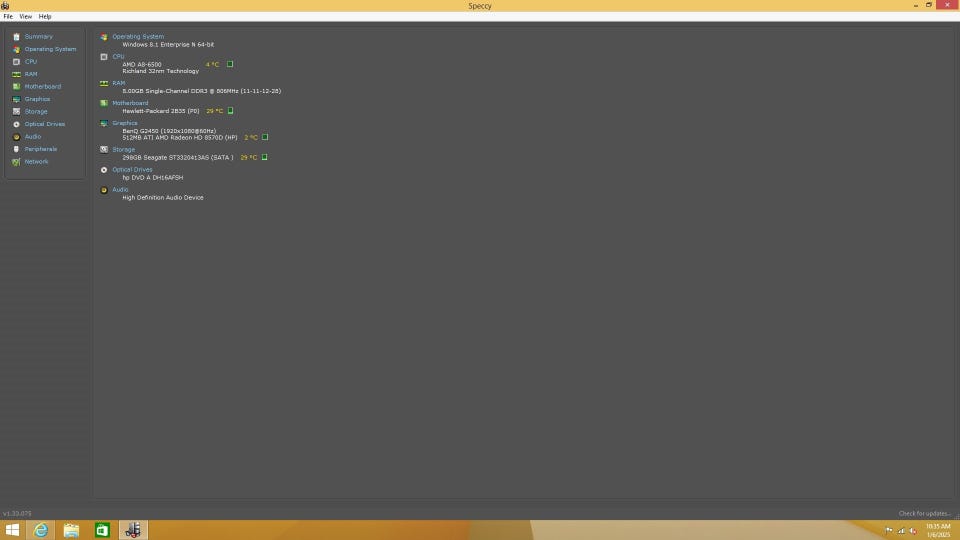Select Audio in the left sidebar

click(32, 137)
